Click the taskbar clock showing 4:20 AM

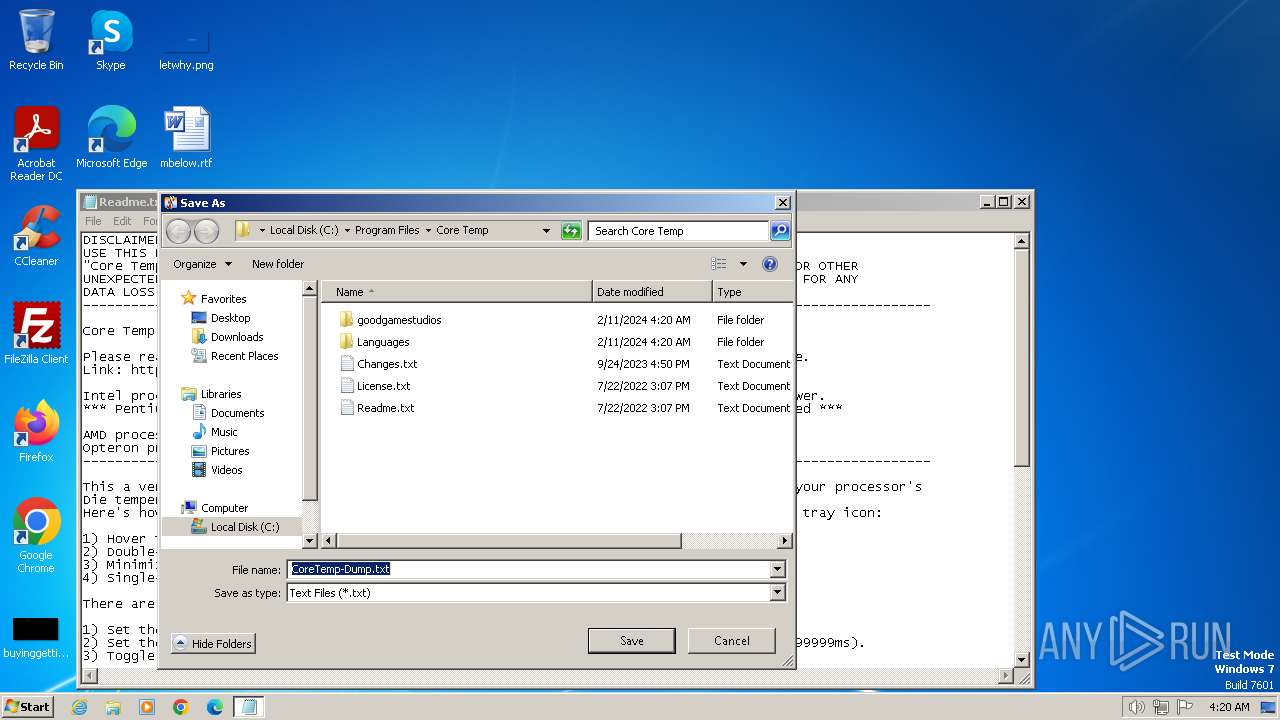(x=1229, y=707)
